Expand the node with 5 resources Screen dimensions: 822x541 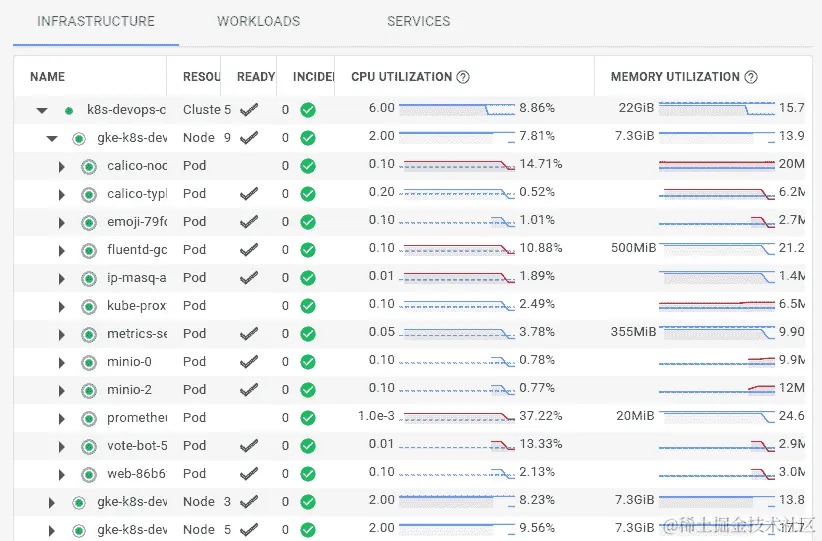click(x=51, y=531)
